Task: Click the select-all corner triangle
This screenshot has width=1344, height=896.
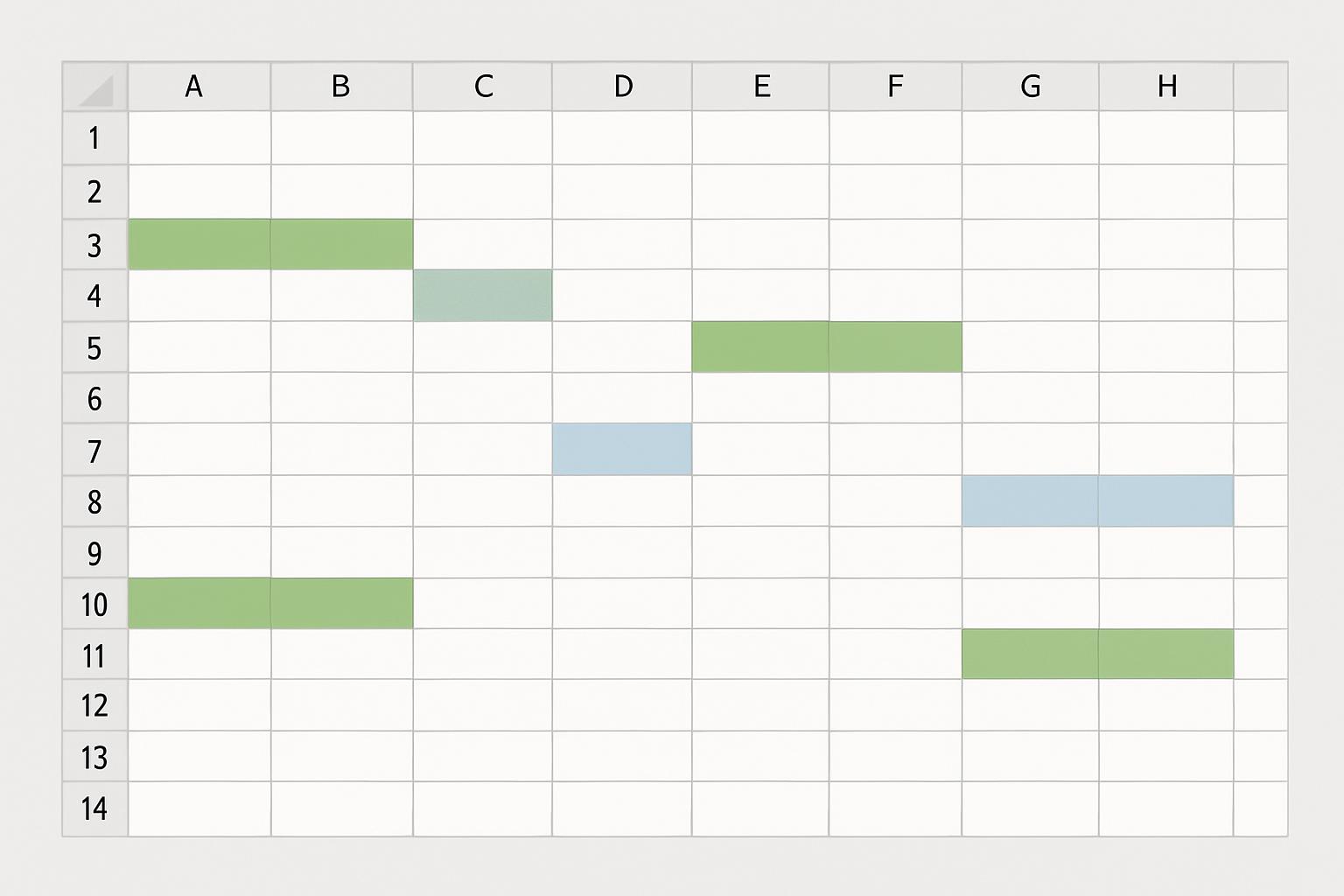Action: (96, 87)
